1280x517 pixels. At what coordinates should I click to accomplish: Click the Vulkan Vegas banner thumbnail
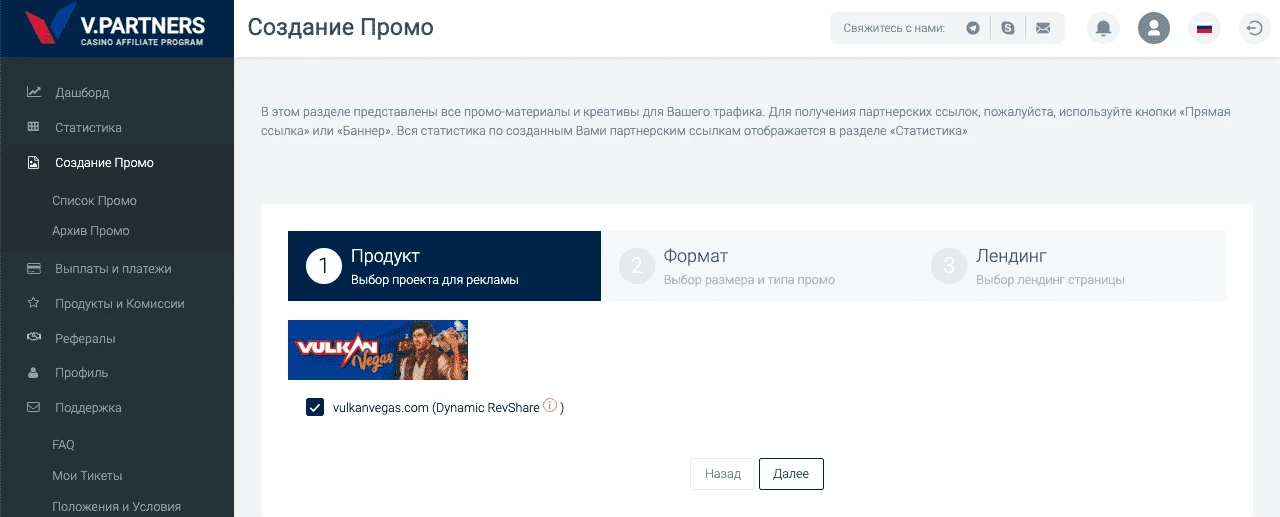coord(378,350)
